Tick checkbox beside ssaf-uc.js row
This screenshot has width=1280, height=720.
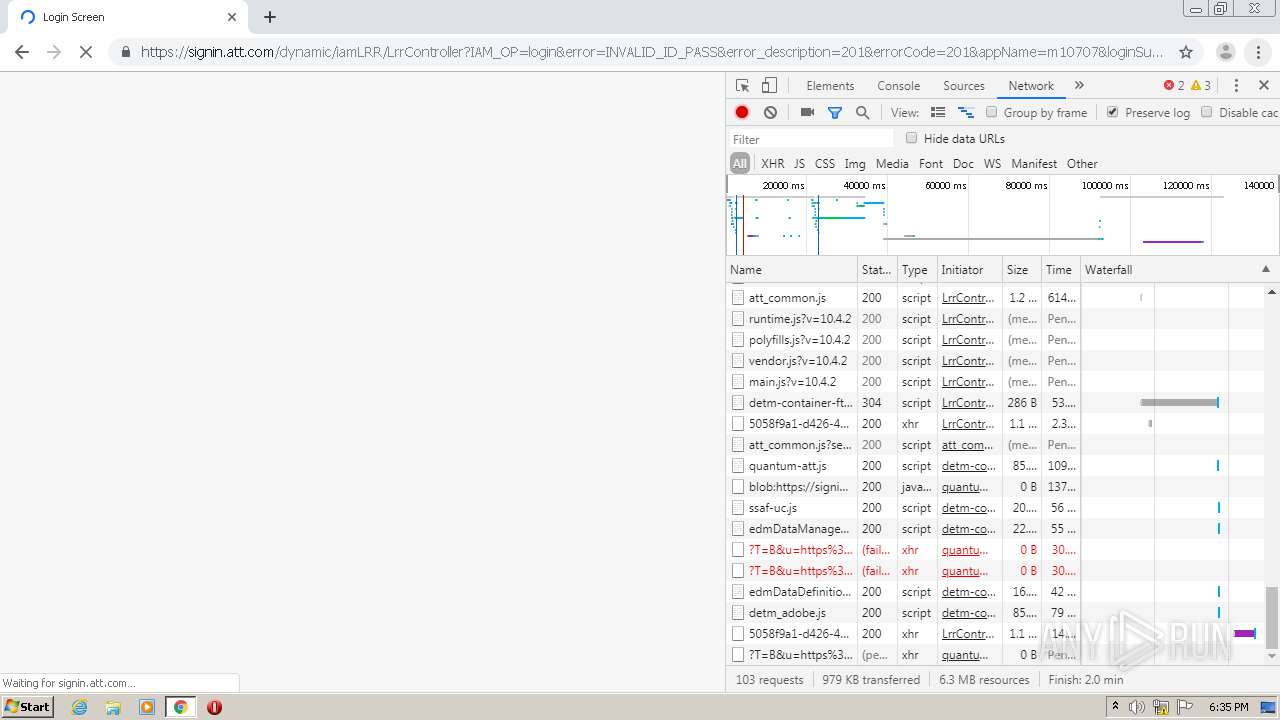pyautogui.click(x=738, y=507)
